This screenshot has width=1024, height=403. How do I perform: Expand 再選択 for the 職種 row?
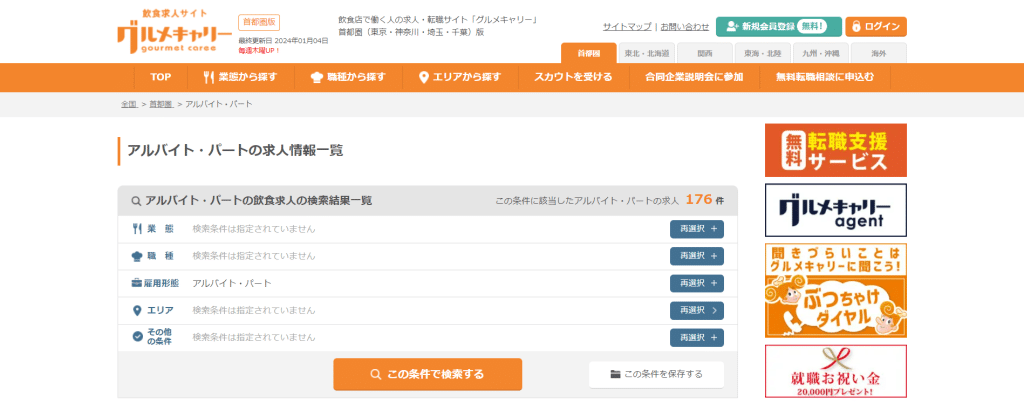[x=696, y=256]
